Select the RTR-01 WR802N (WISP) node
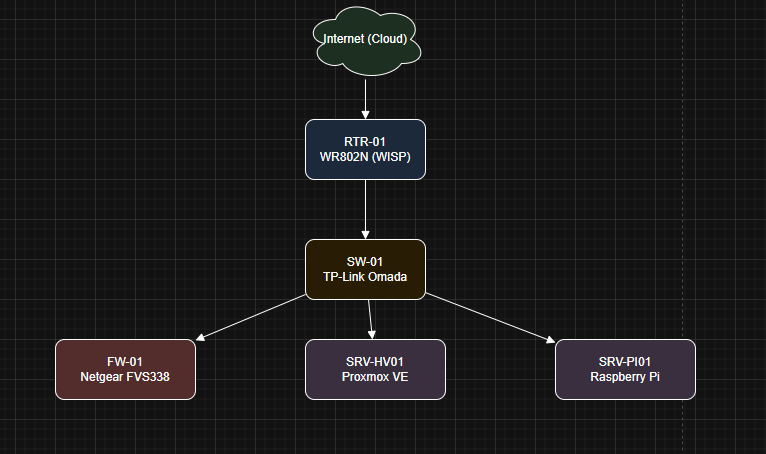This screenshot has width=766, height=454. click(365, 150)
